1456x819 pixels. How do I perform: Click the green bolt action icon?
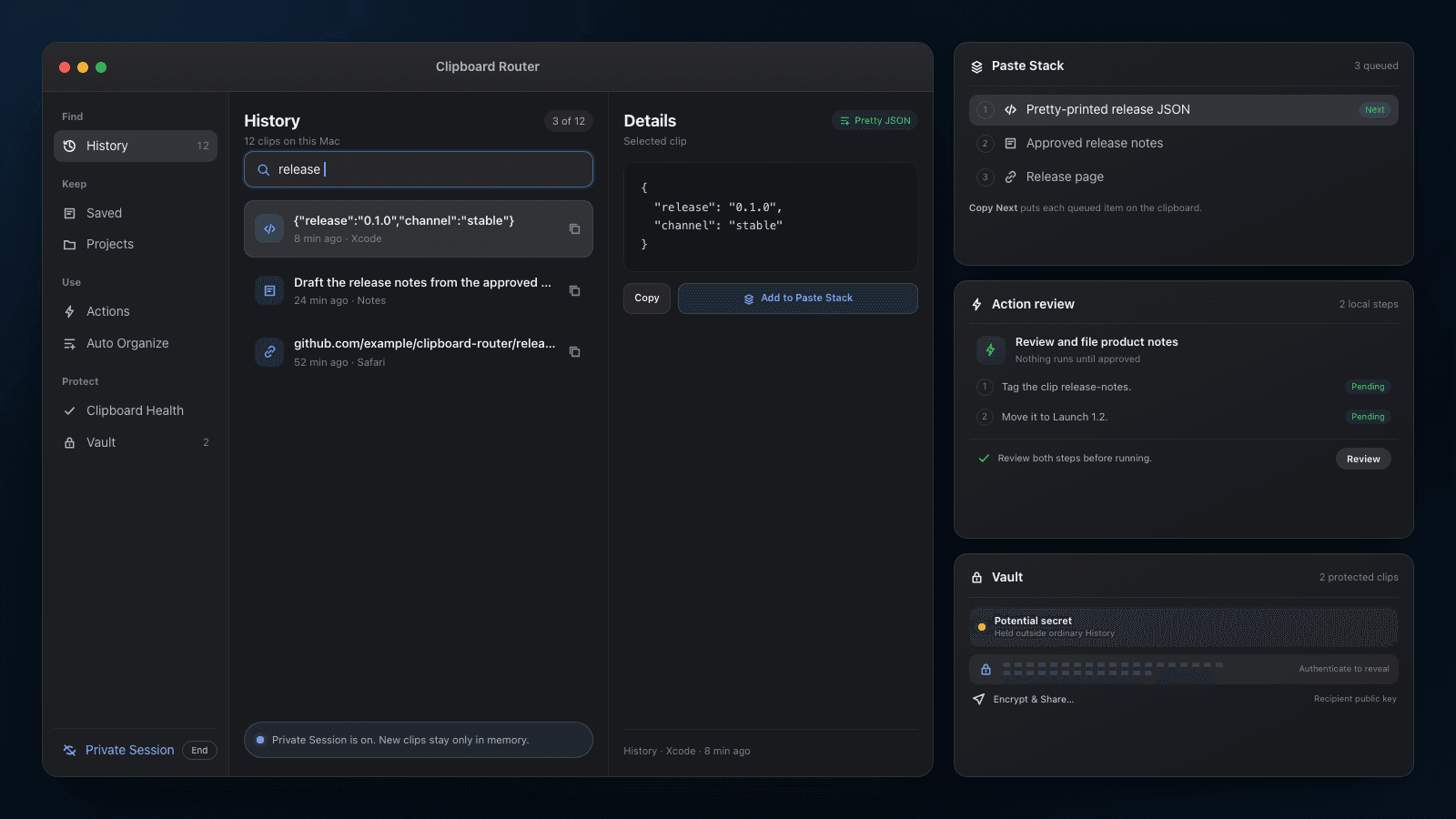point(991,349)
